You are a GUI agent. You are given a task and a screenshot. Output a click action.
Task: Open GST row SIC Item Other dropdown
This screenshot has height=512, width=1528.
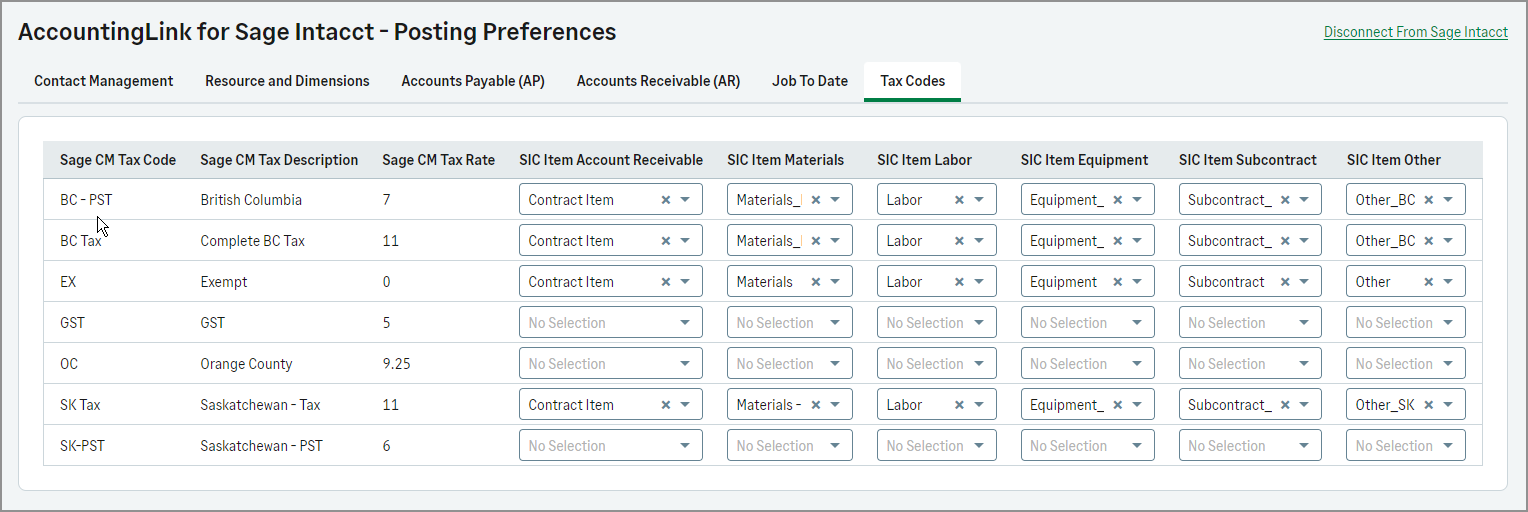(x=1406, y=323)
